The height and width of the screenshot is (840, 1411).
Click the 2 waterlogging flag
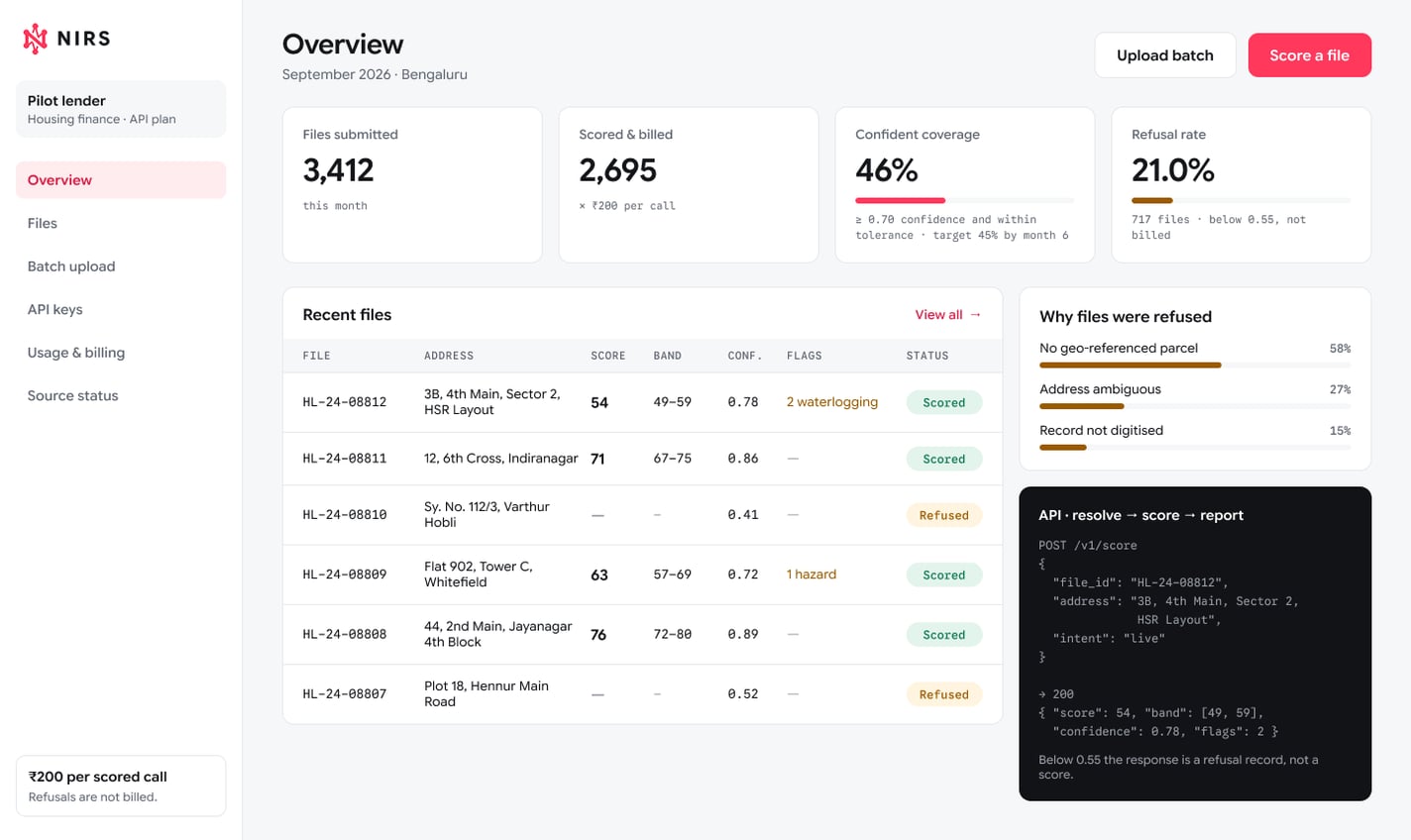832,402
